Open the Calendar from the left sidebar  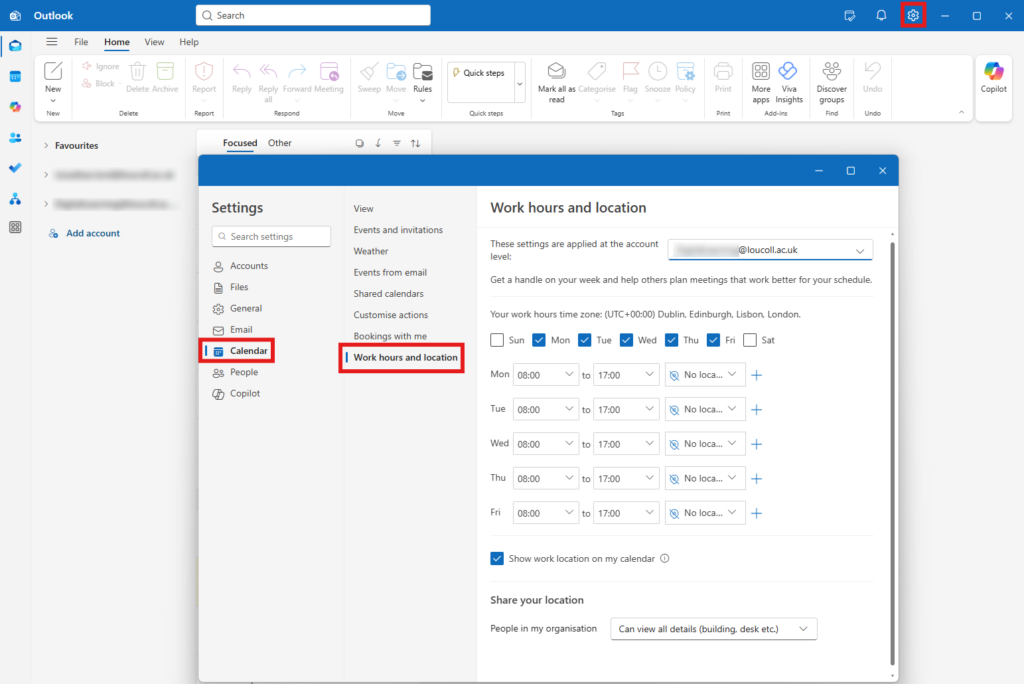tap(15, 76)
